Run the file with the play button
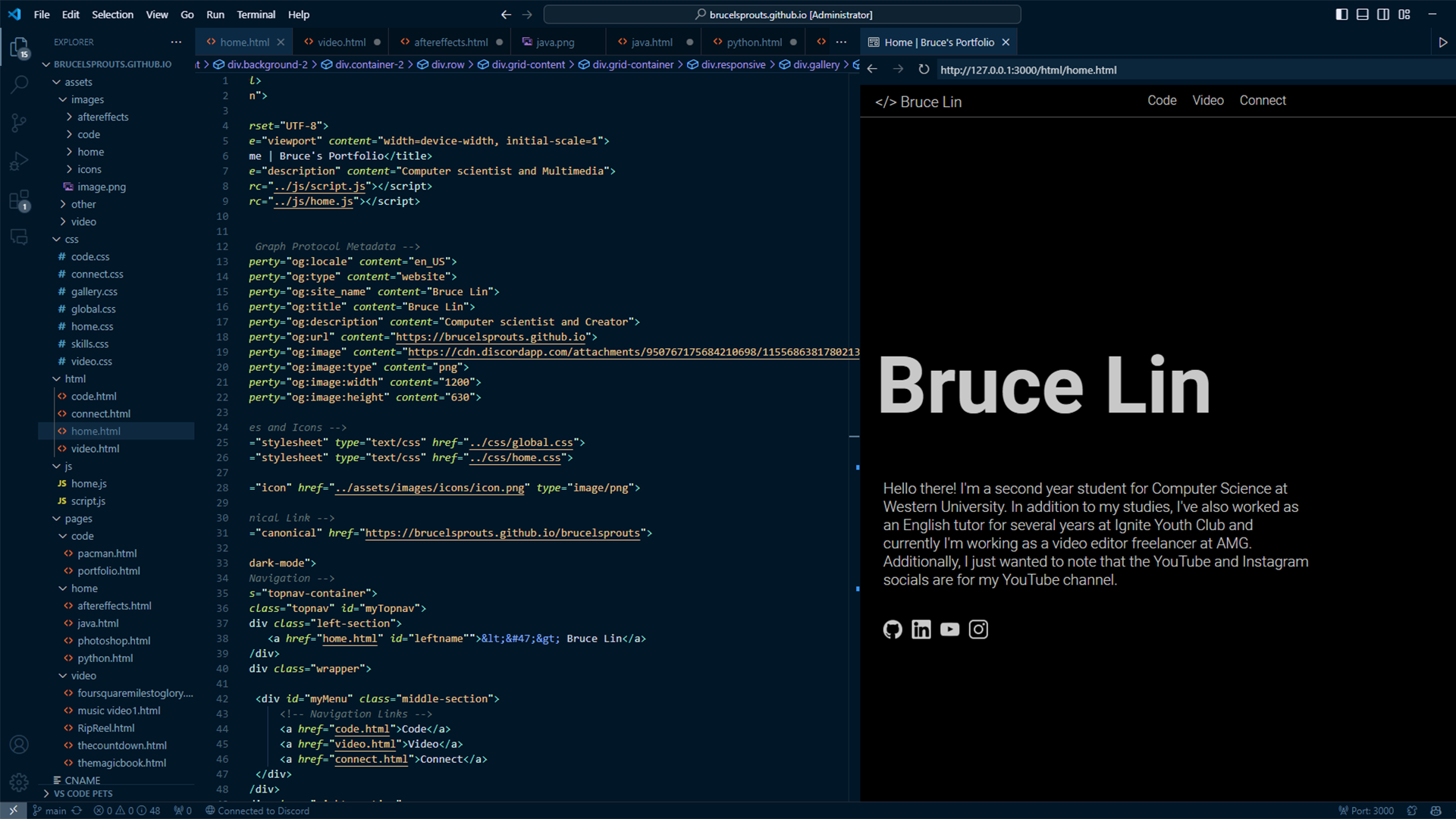The width and height of the screenshot is (1456, 819). (1443, 42)
